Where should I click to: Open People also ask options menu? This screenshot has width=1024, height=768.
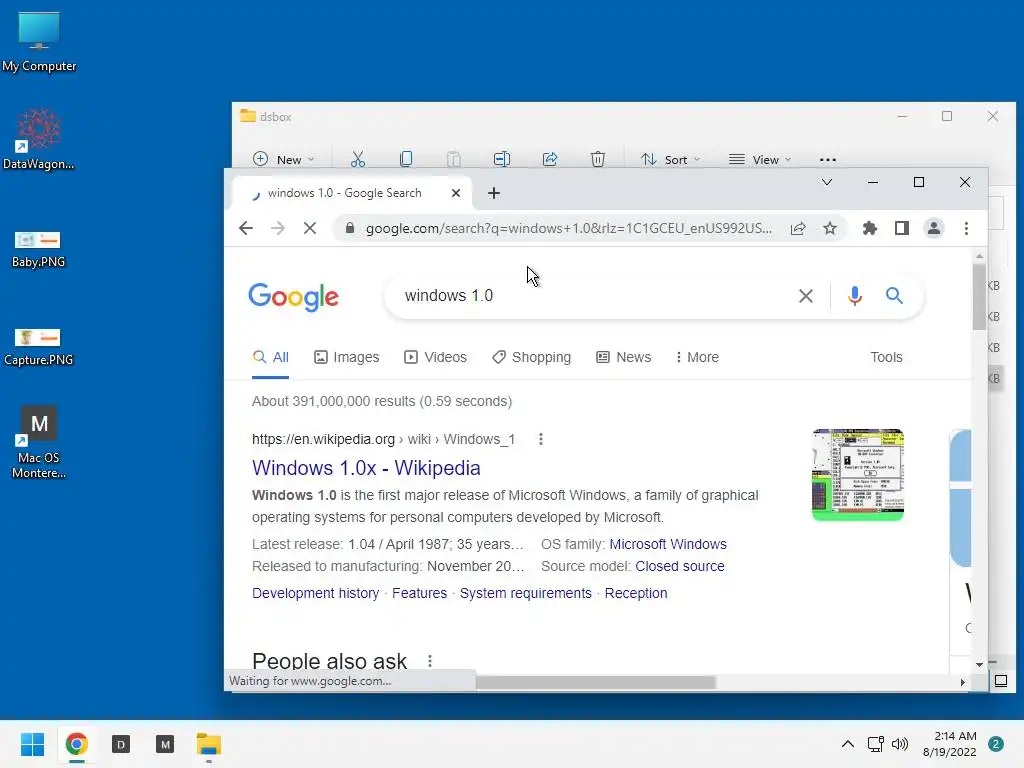[x=430, y=661]
